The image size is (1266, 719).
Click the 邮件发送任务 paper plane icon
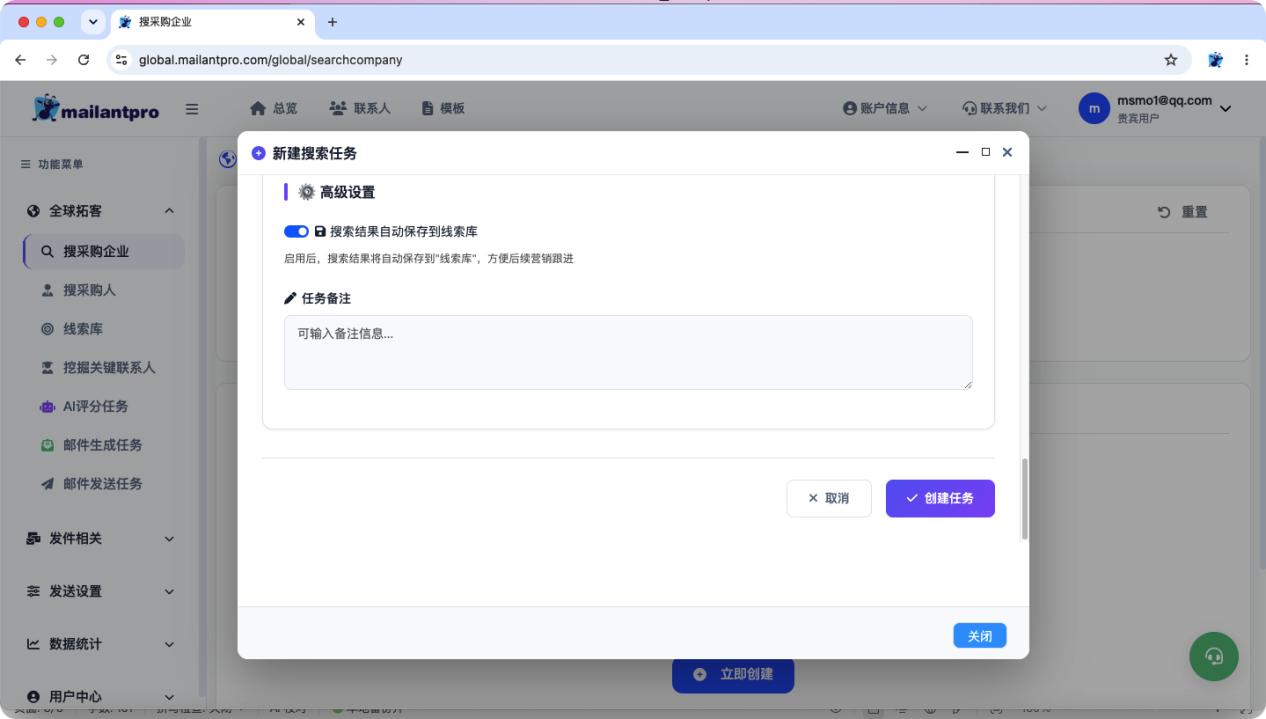click(47, 484)
